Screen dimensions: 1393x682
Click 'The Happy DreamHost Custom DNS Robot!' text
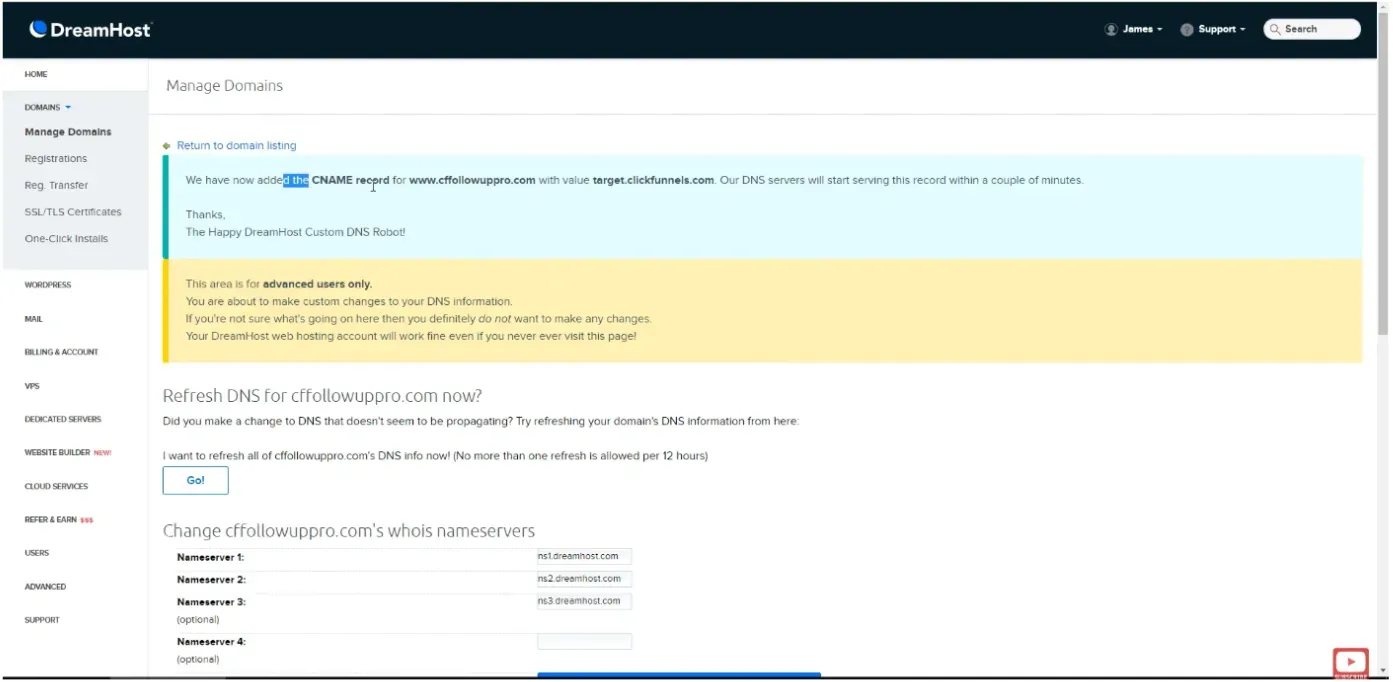tap(295, 232)
